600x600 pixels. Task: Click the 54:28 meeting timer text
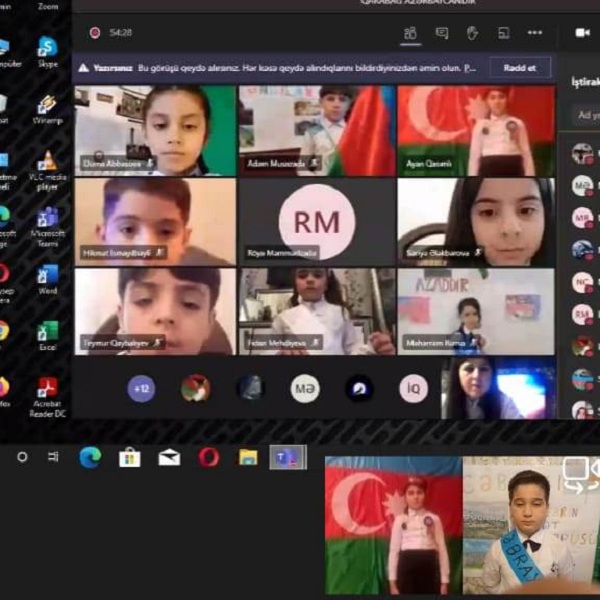pyautogui.click(x=121, y=33)
